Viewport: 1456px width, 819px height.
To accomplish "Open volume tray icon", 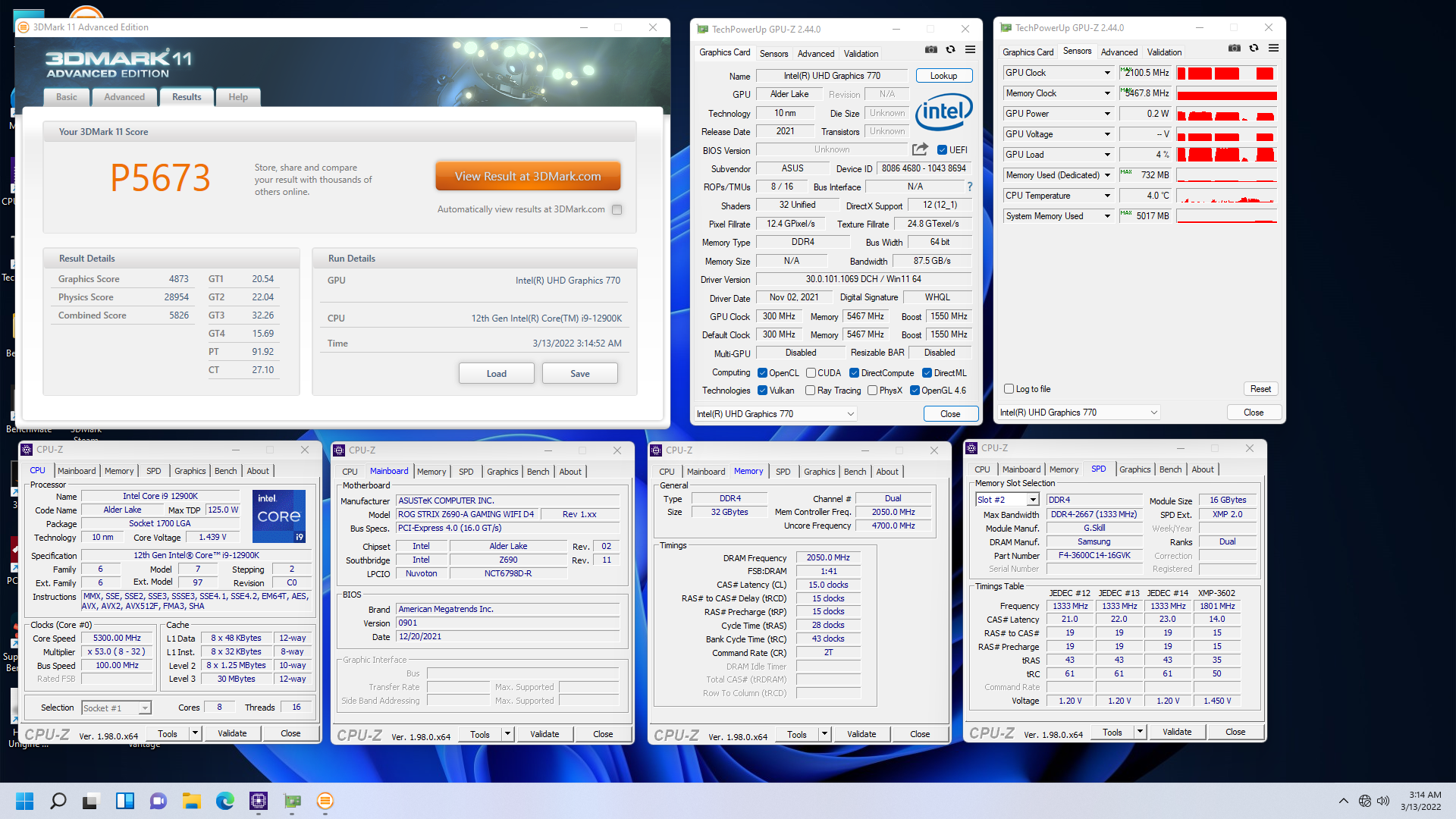I will click(x=1383, y=801).
